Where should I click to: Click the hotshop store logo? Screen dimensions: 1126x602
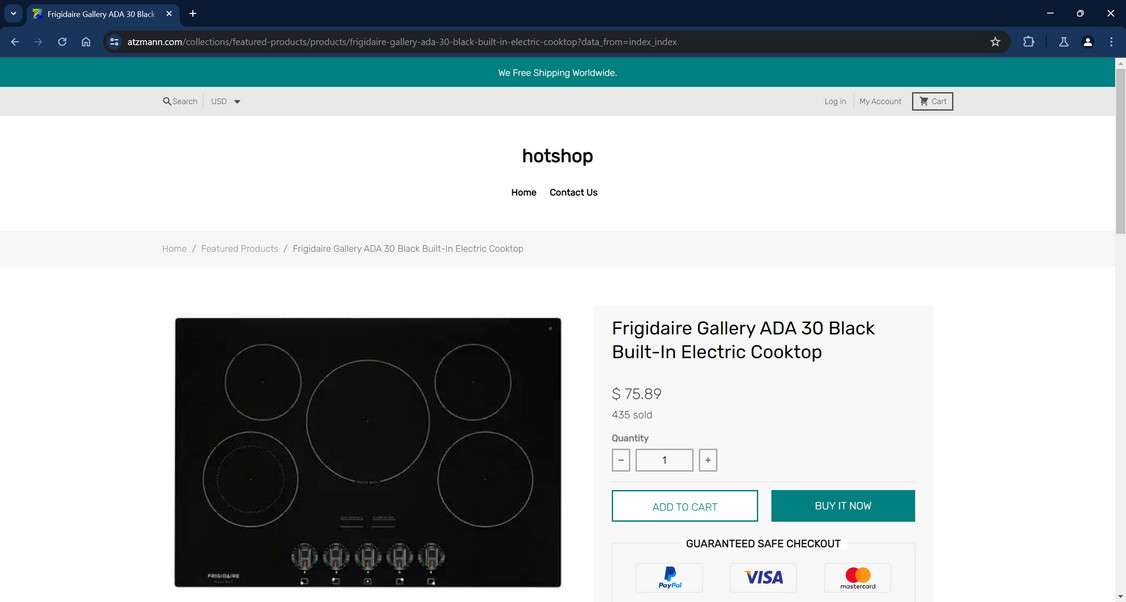tap(557, 156)
